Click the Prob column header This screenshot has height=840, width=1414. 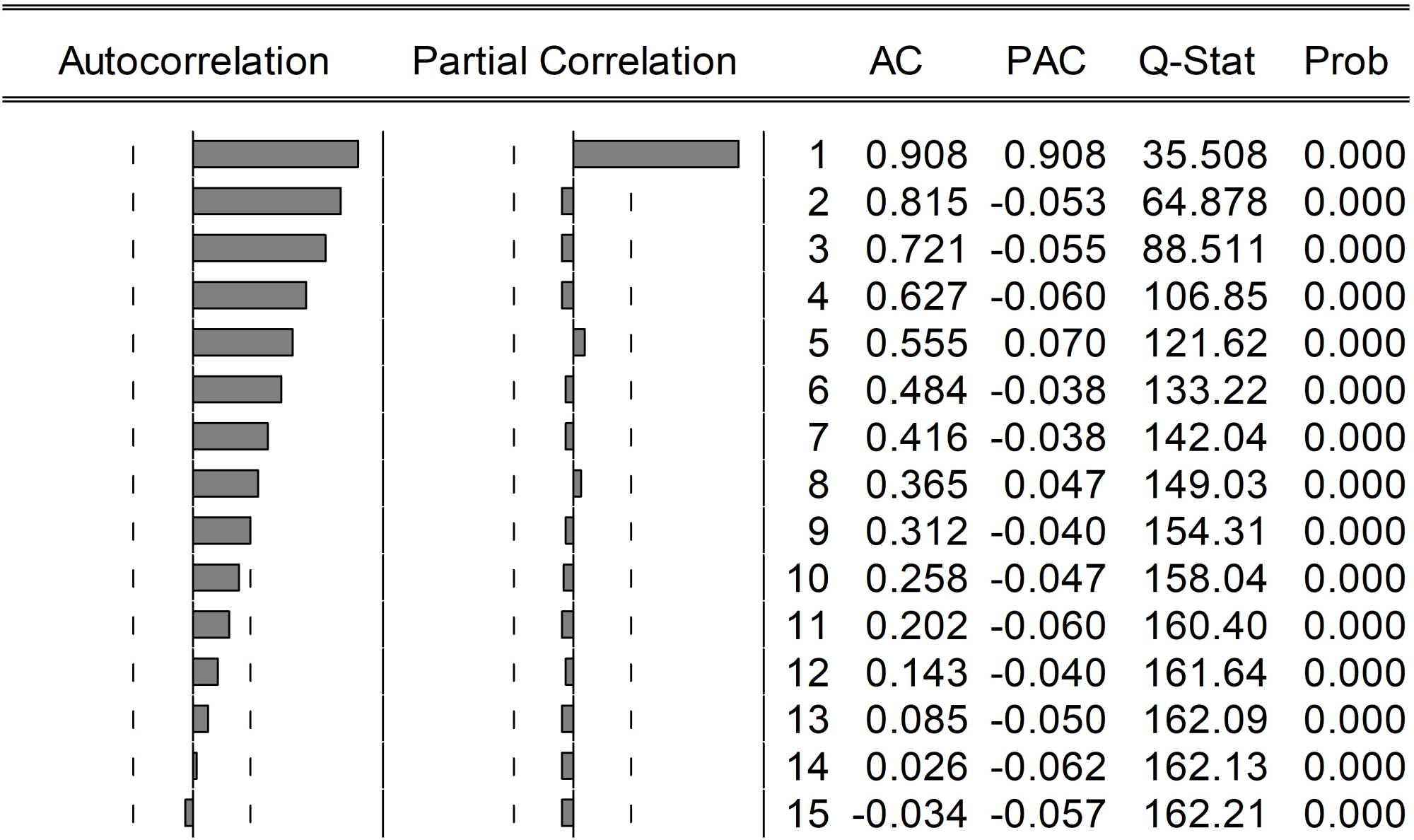tap(1345, 61)
